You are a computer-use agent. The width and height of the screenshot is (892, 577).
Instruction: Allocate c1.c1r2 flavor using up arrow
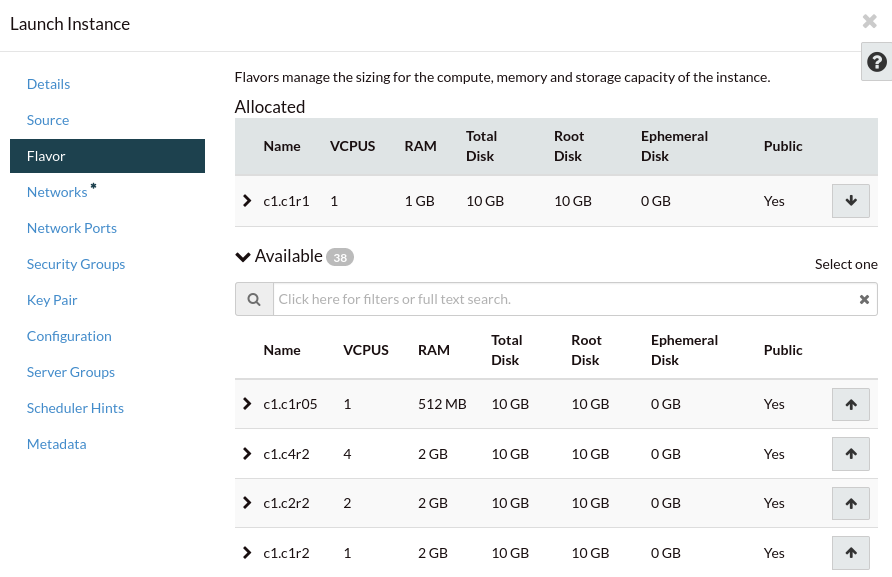pos(850,552)
